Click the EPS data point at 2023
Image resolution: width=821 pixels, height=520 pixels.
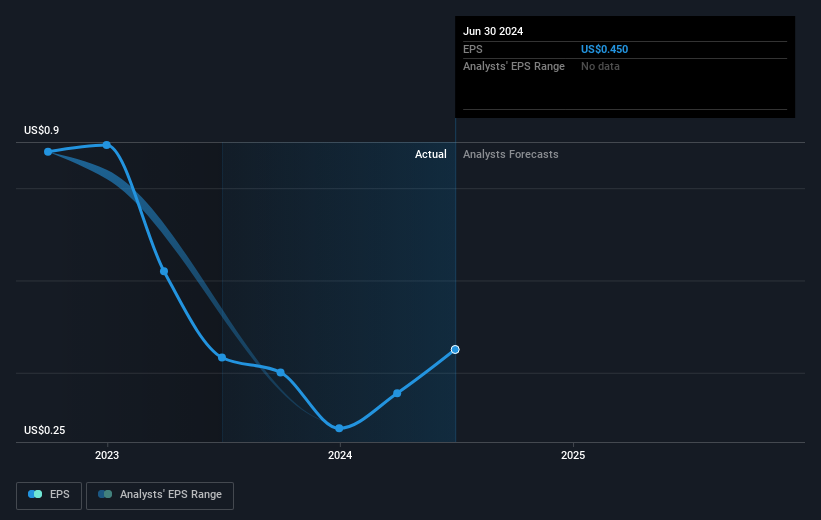(106, 145)
